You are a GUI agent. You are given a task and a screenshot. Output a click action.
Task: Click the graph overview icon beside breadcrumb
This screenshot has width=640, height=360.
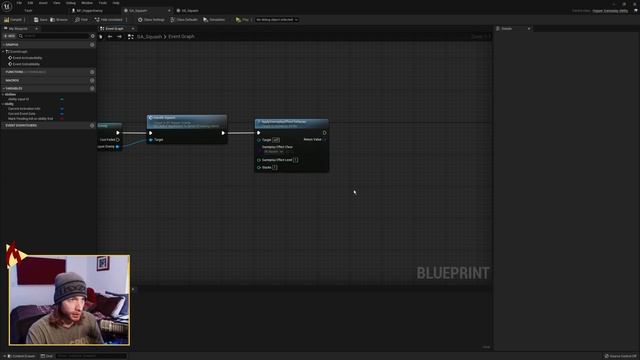click(x=131, y=37)
